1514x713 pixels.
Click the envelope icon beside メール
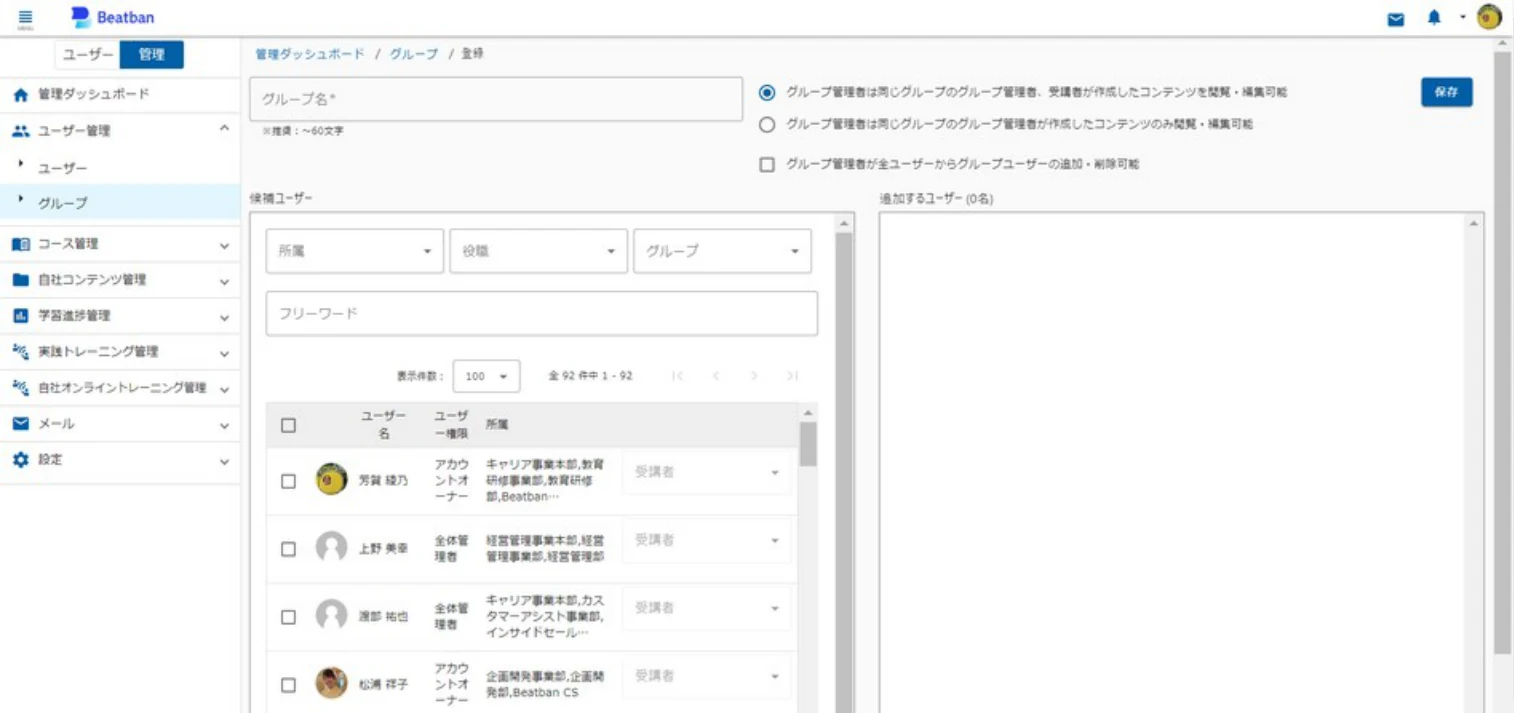21,424
